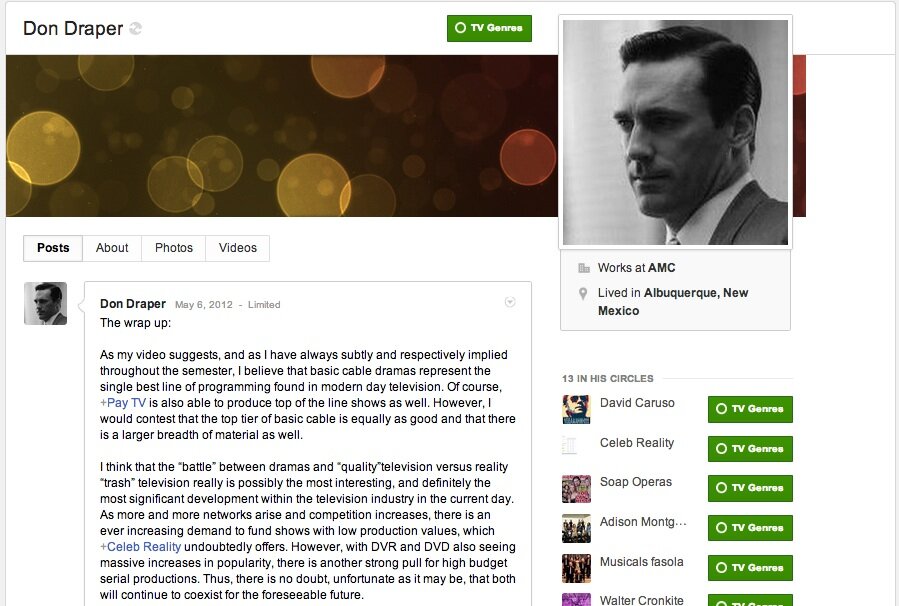
Task: Open the post options dropdown arrow
Action: [510, 302]
